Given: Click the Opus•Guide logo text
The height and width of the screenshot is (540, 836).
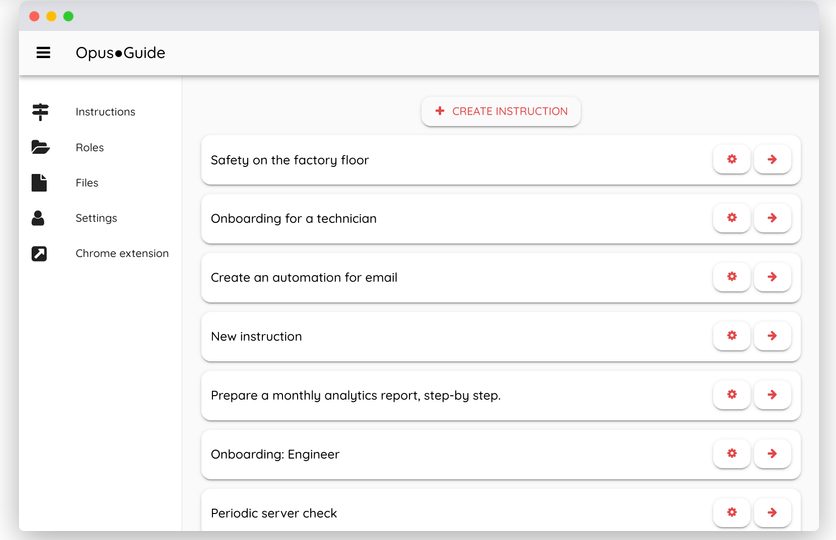Looking at the screenshot, I should click(120, 53).
